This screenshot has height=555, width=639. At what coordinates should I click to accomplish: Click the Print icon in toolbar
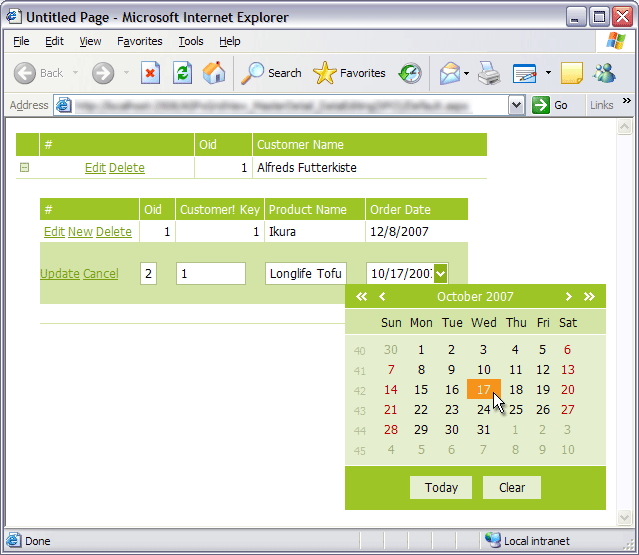pyautogui.click(x=488, y=73)
